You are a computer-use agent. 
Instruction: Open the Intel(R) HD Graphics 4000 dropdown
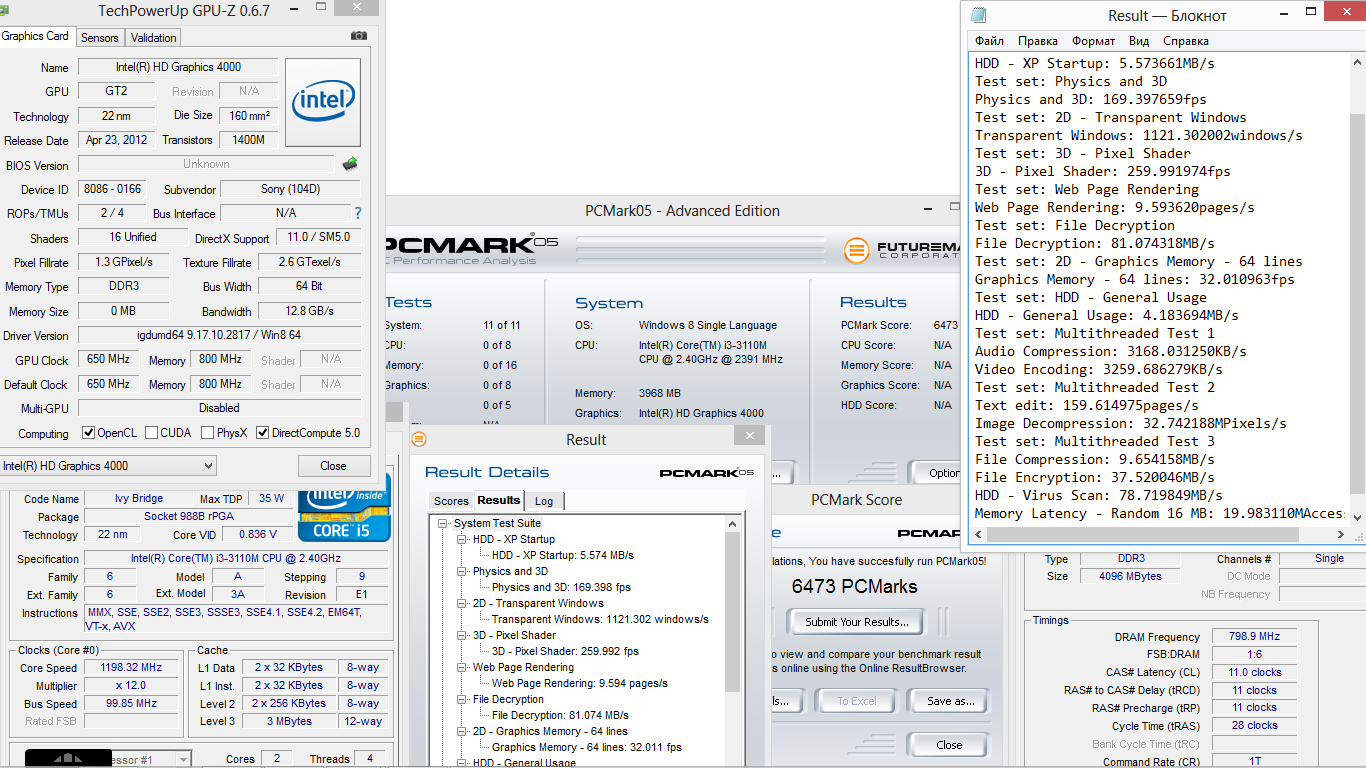(x=108, y=466)
